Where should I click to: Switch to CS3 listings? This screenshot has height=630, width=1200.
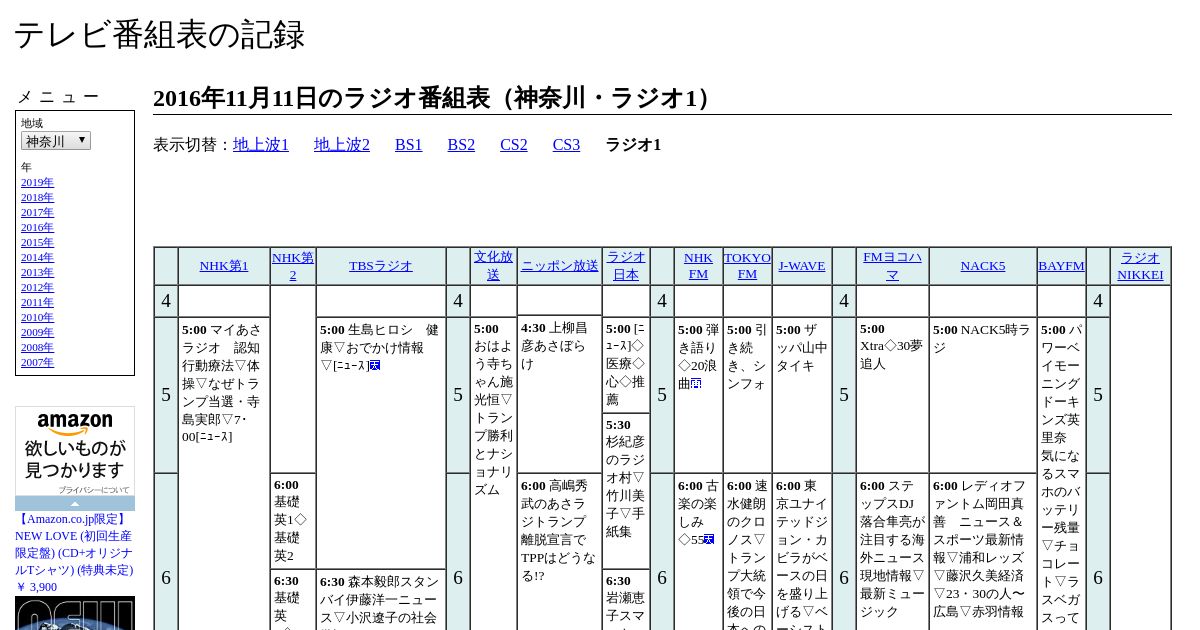(x=566, y=145)
